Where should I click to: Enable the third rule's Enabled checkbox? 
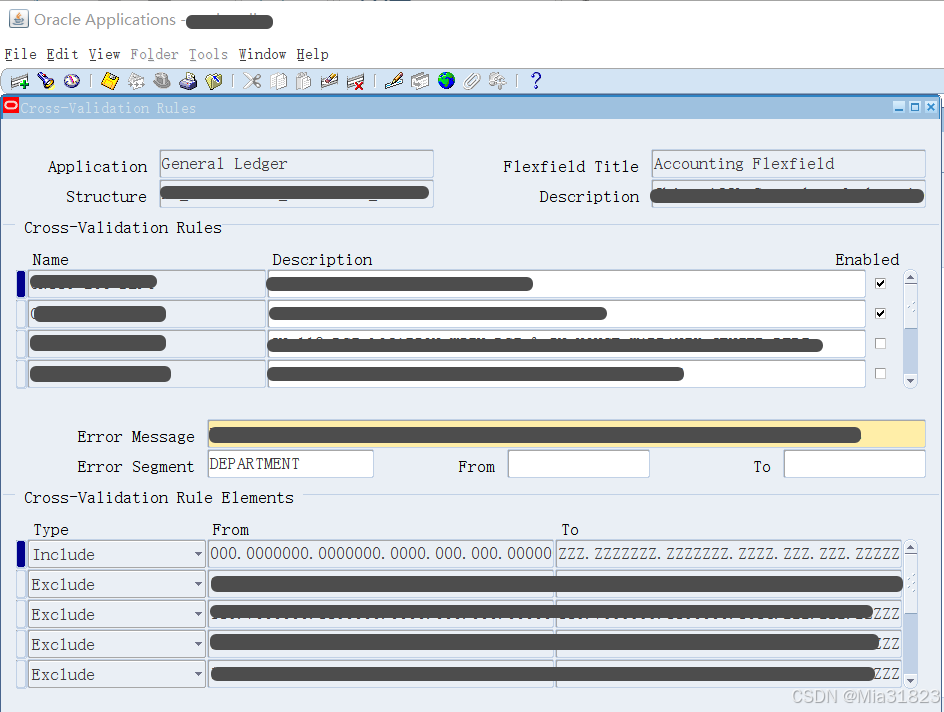(881, 343)
